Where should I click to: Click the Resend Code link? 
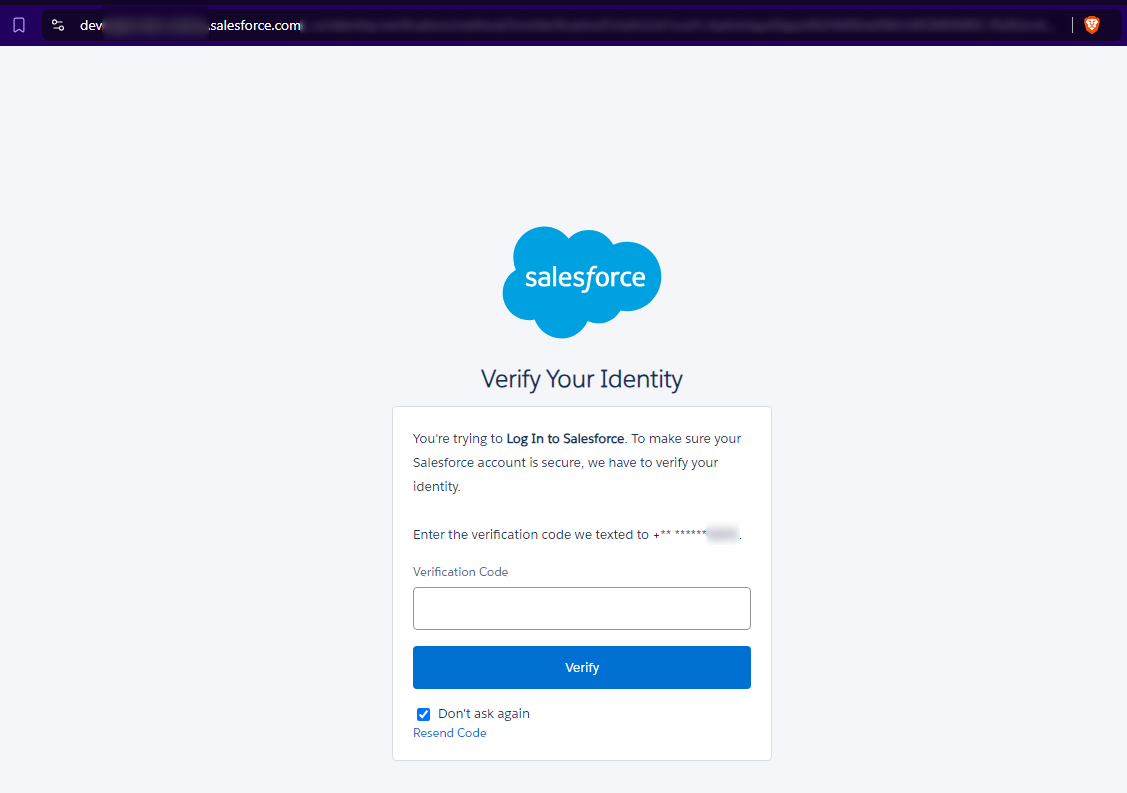(449, 733)
